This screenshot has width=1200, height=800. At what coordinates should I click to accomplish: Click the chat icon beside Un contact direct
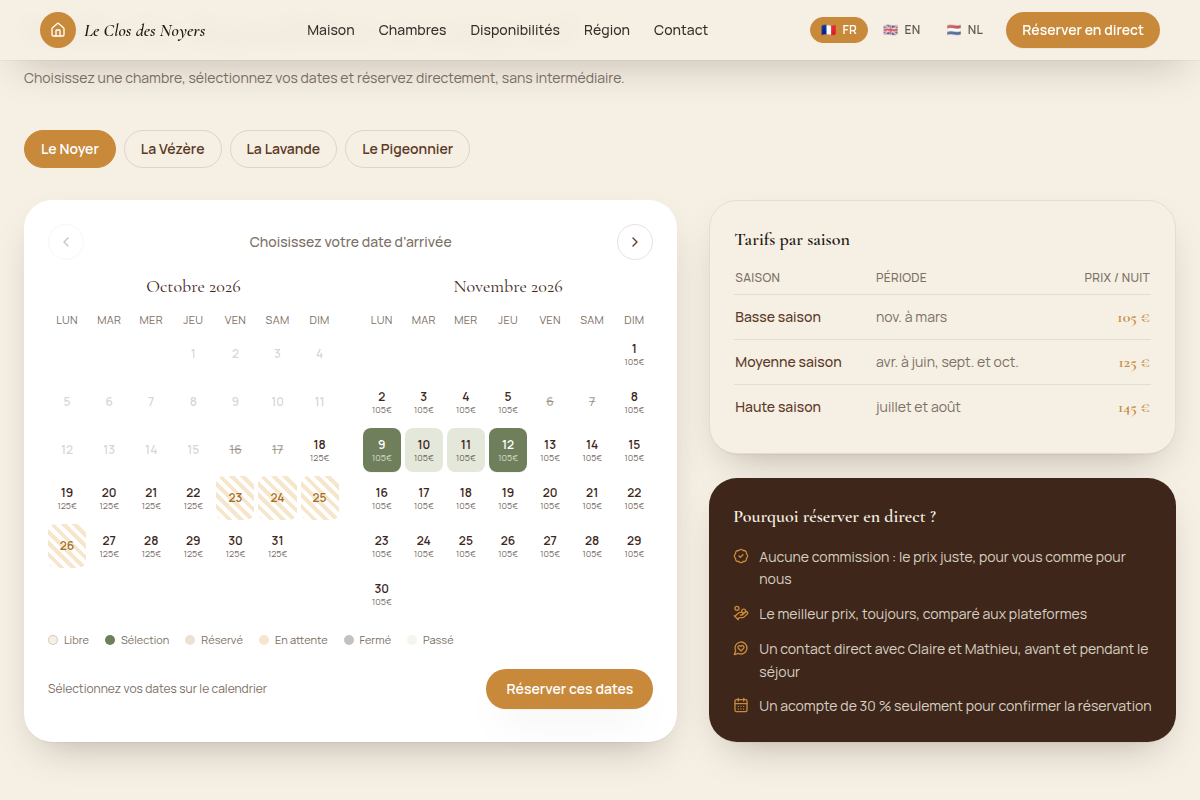741,649
